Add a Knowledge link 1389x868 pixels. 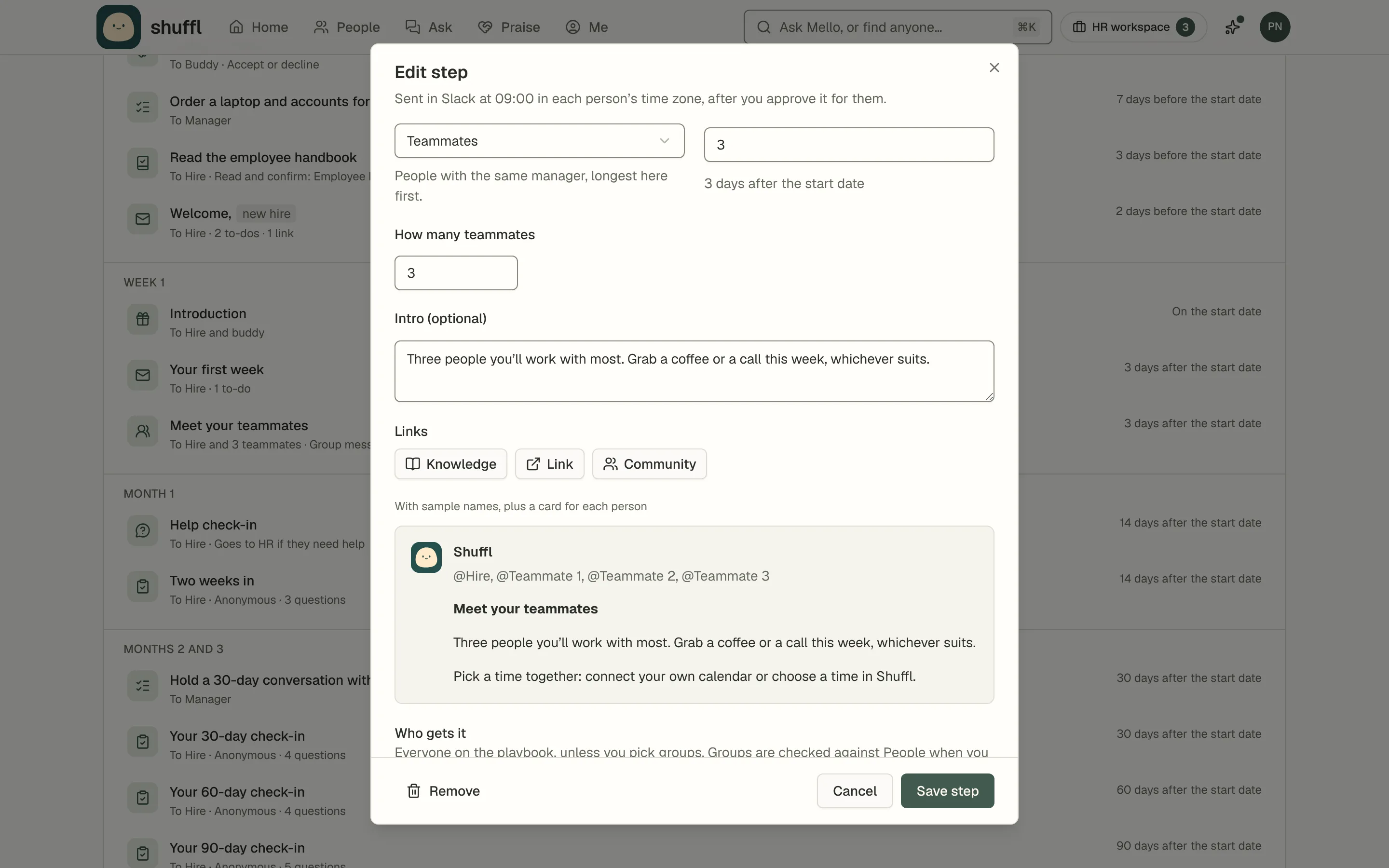pyautogui.click(x=450, y=464)
